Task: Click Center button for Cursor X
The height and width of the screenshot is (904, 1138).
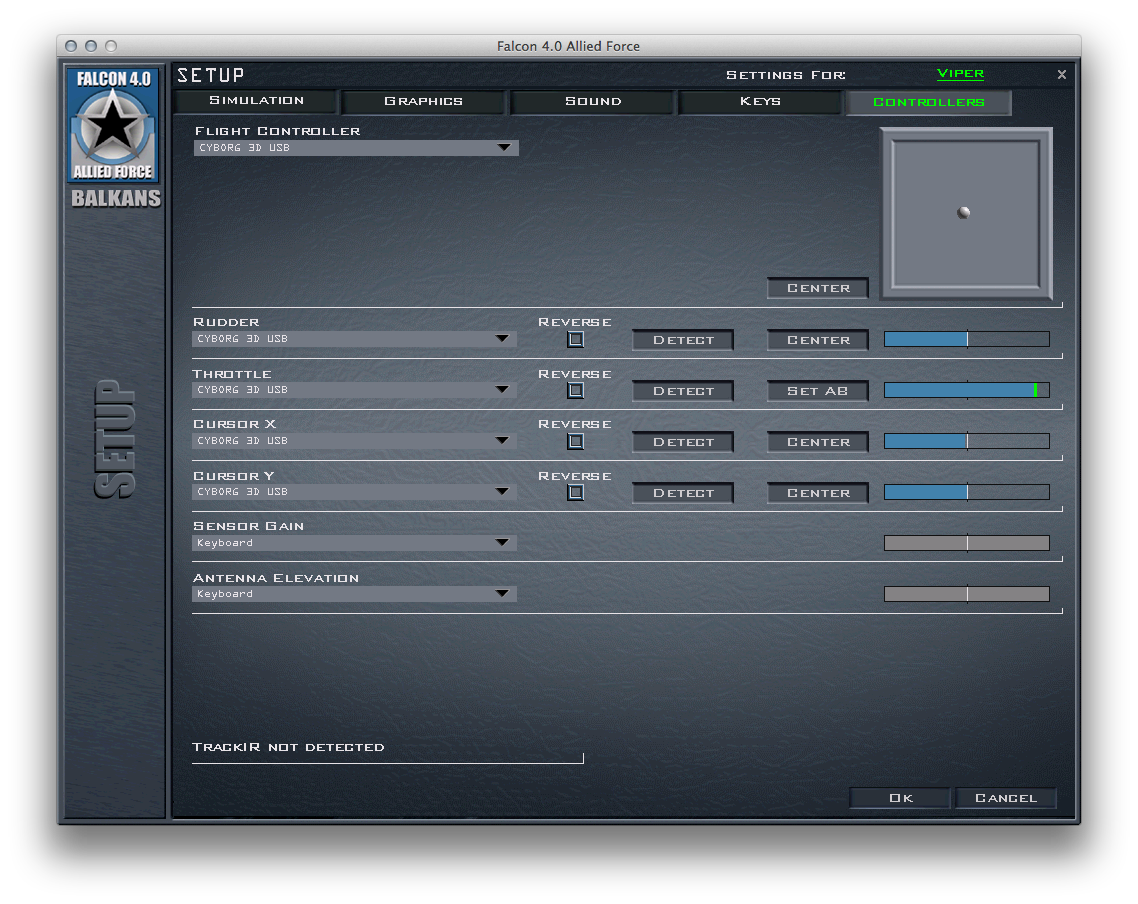Action: coord(818,442)
